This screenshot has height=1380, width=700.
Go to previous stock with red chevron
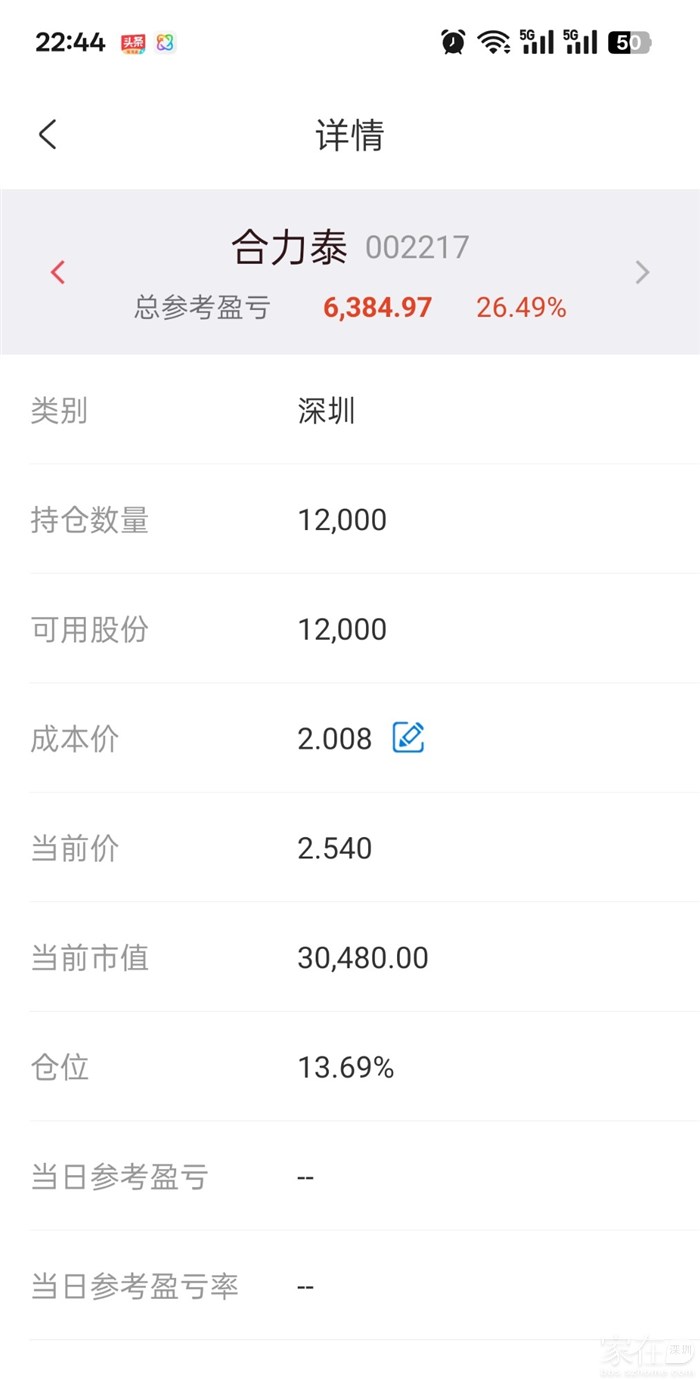click(58, 272)
